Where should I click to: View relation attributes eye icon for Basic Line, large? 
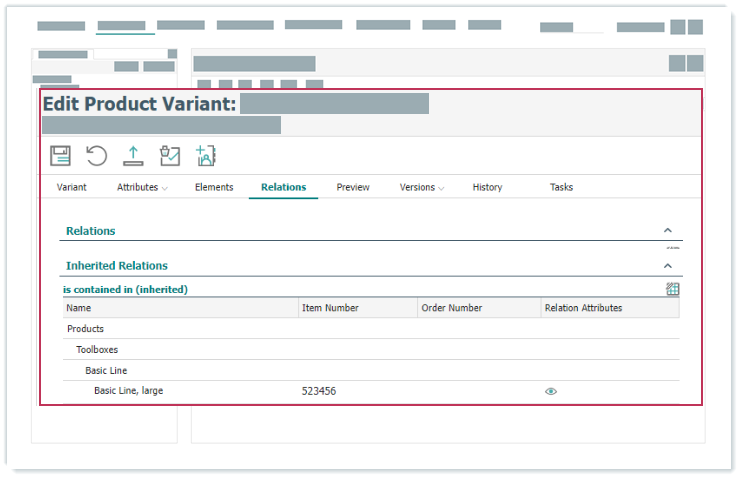click(x=550, y=392)
